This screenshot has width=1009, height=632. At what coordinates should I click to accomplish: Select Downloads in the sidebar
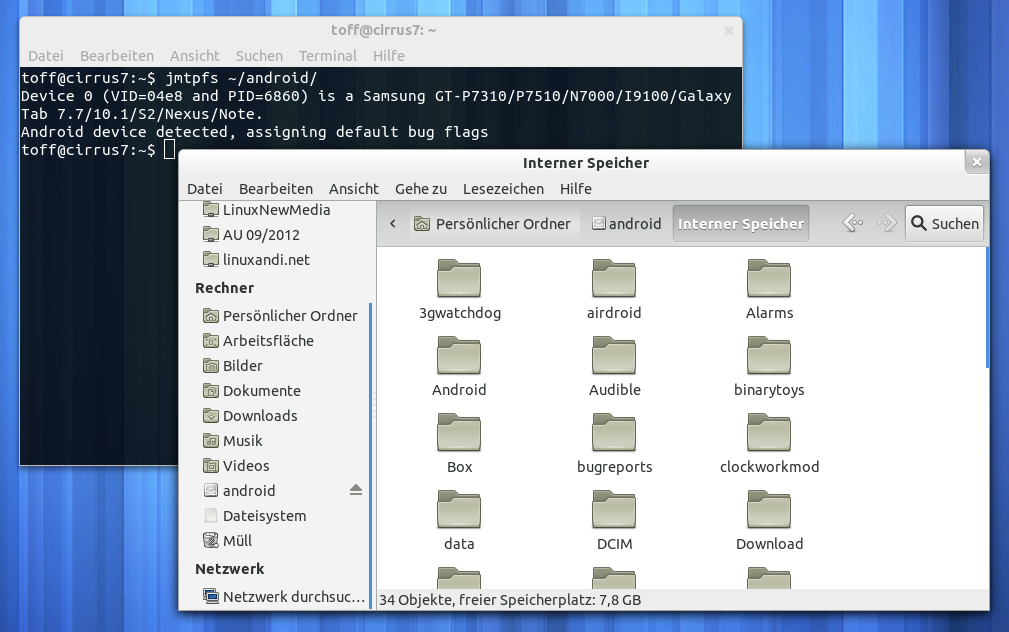pyautogui.click(x=259, y=416)
